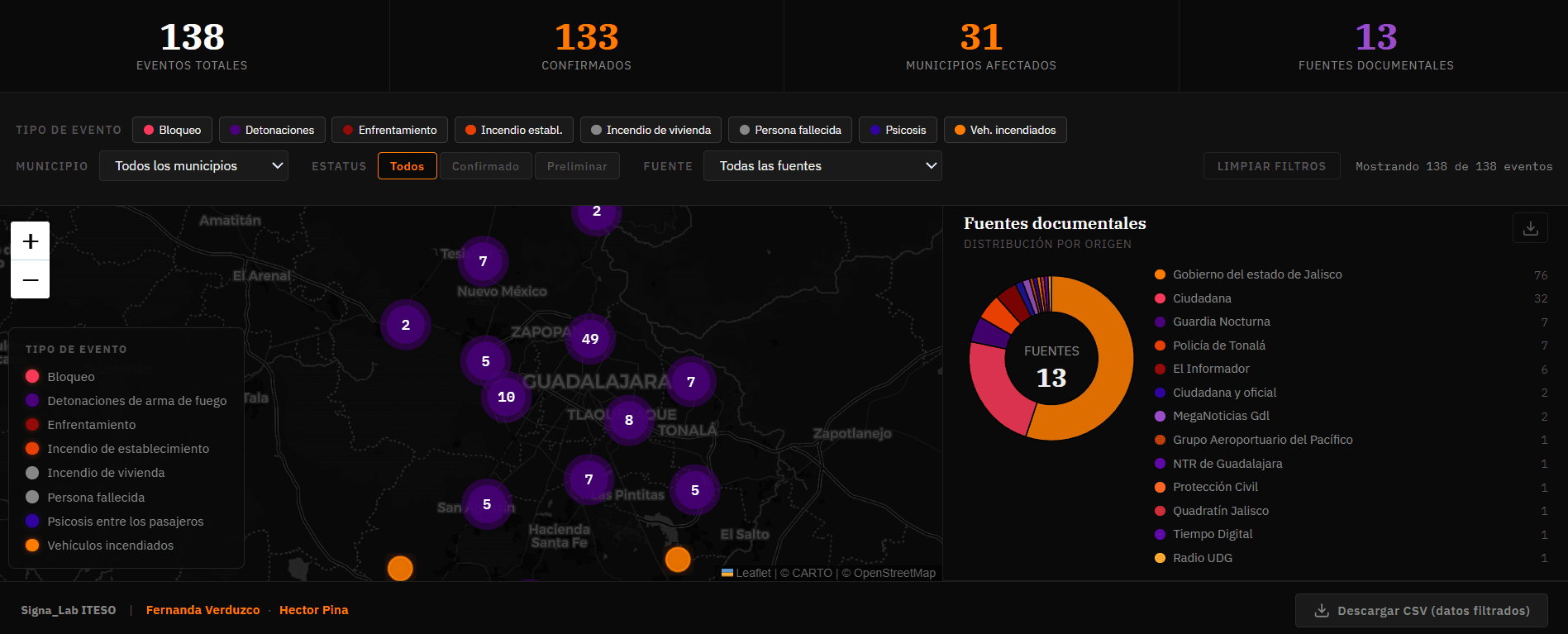
Task: Zoom in the map with plus button
Action: coord(31,241)
